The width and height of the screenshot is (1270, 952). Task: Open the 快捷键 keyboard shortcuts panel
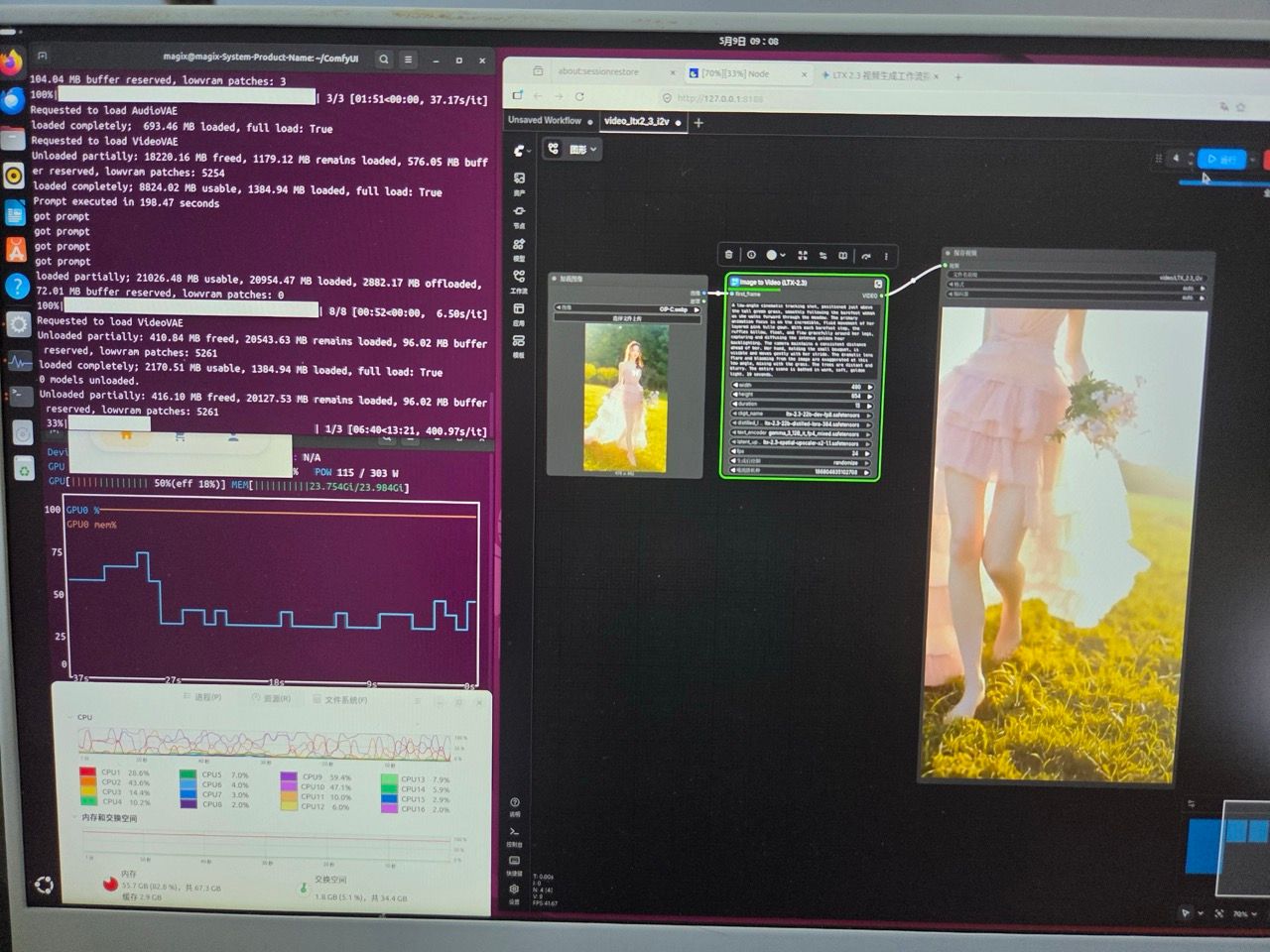click(x=515, y=865)
